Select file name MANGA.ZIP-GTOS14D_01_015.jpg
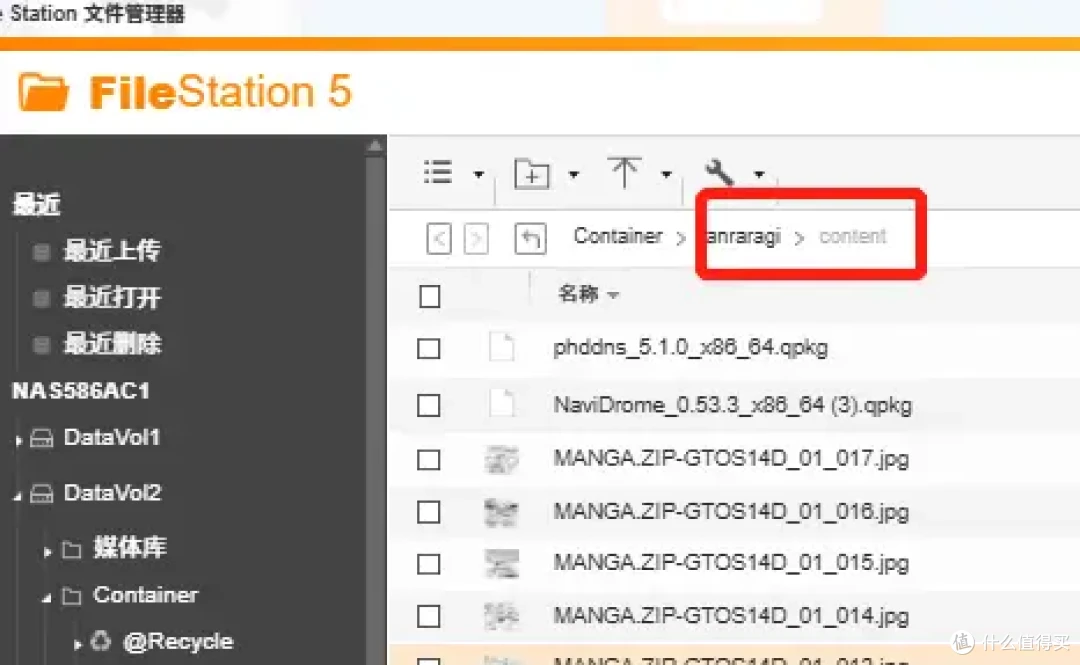The width and height of the screenshot is (1080, 665). (731, 564)
